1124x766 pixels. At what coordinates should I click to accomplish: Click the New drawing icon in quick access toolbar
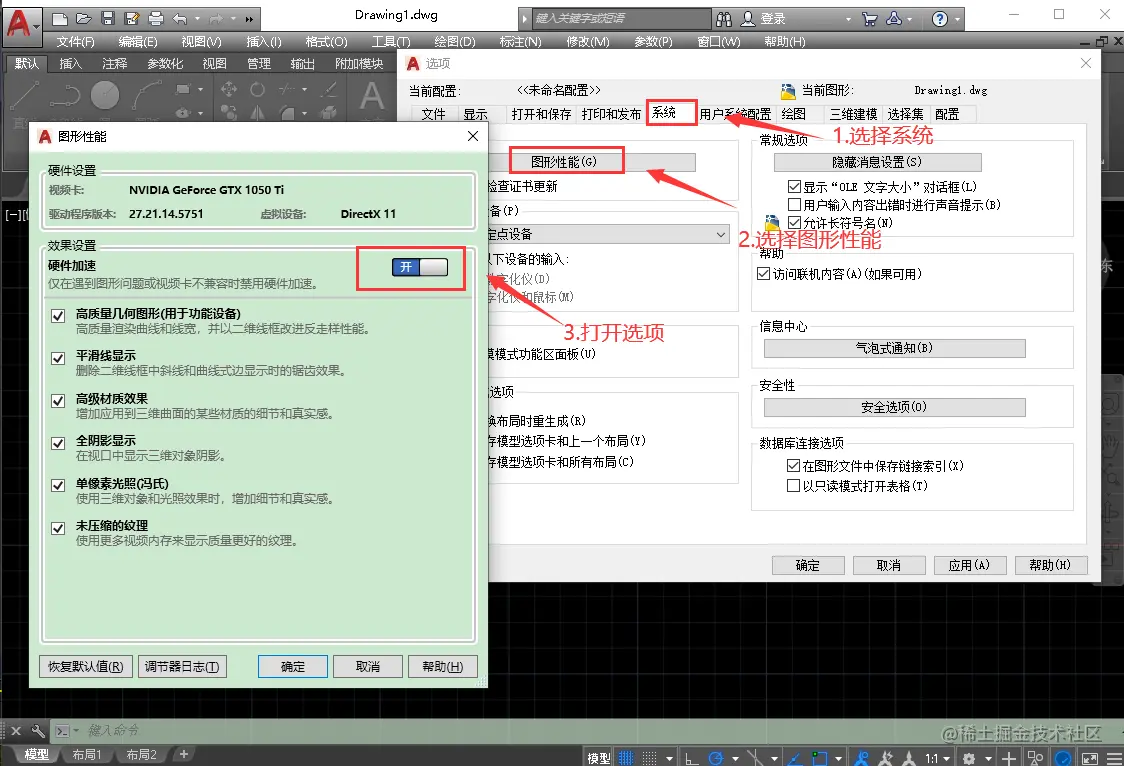tap(60, 19)
